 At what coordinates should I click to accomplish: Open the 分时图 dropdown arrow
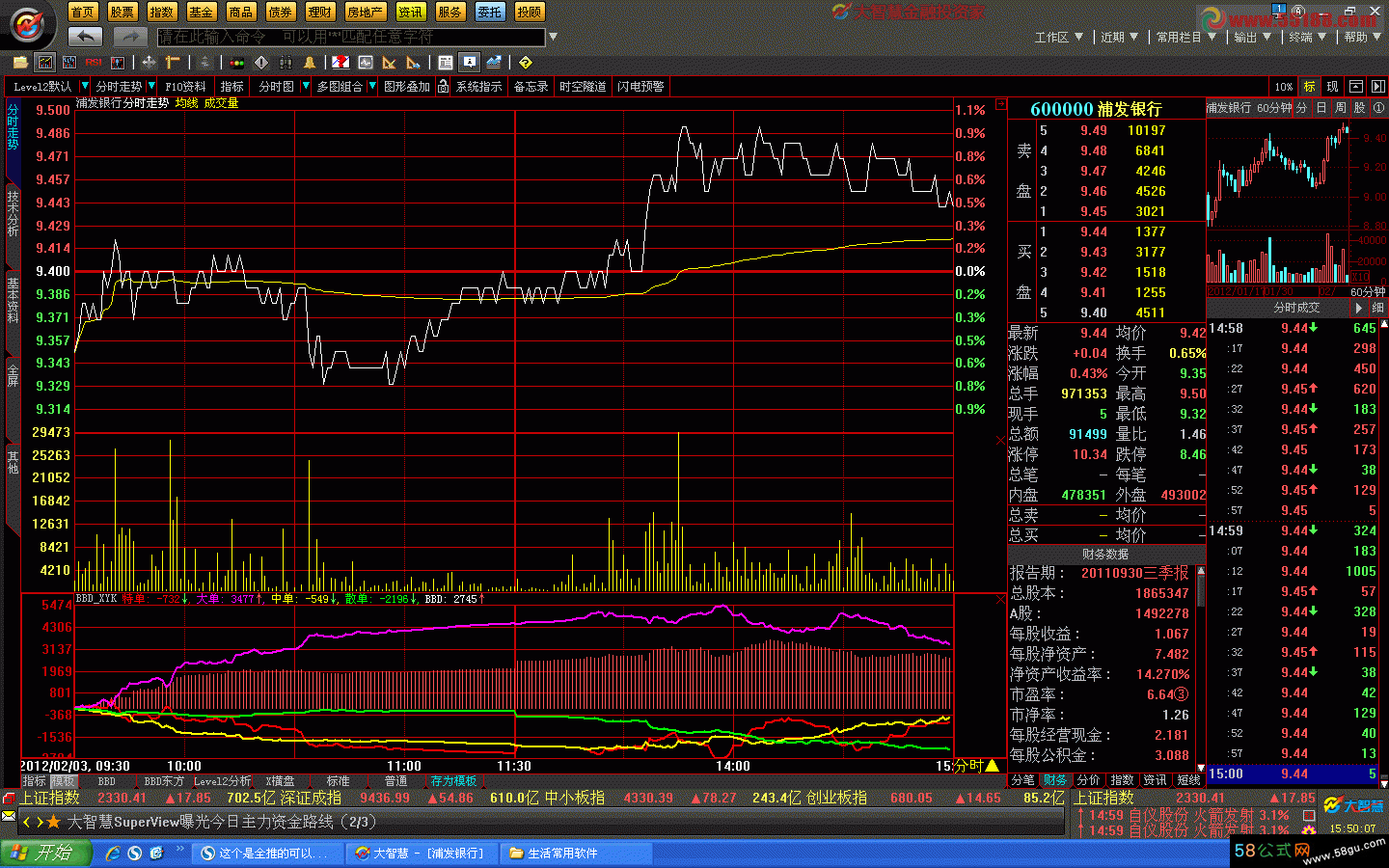(306, 86)
